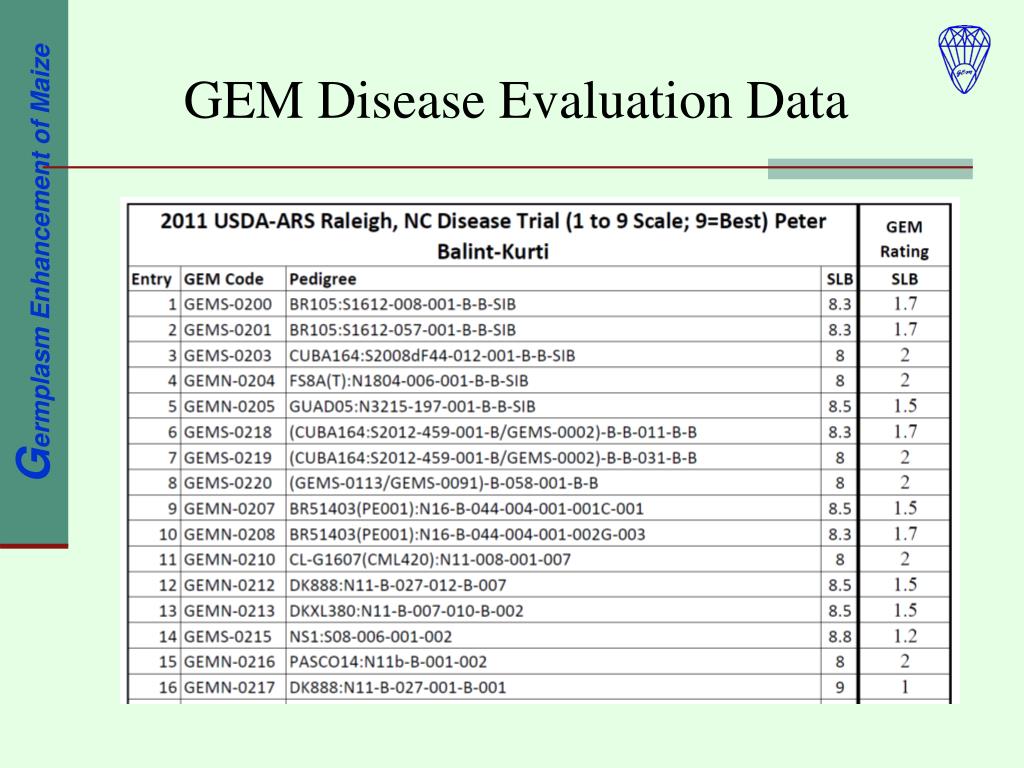Click pedigree DK888:N11-B-027-001-B-001
Viewport: 1024px width, 768px height.
[x=398, y=687]
